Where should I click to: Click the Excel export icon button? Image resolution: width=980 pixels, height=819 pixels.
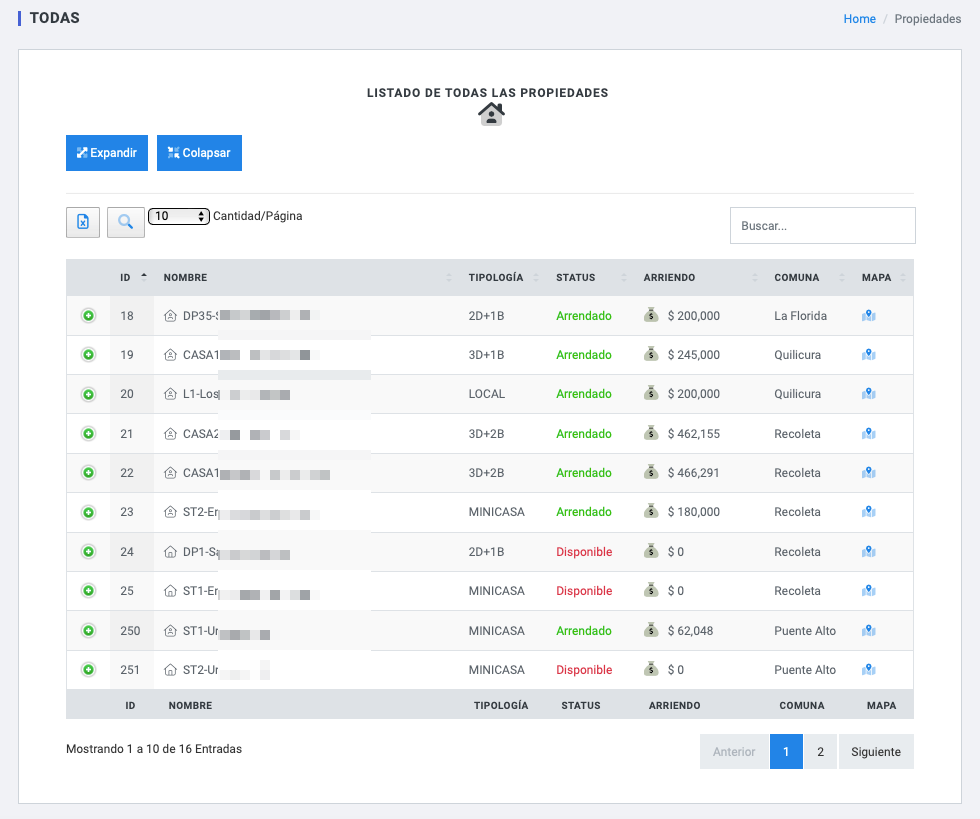tap(82, 222)
